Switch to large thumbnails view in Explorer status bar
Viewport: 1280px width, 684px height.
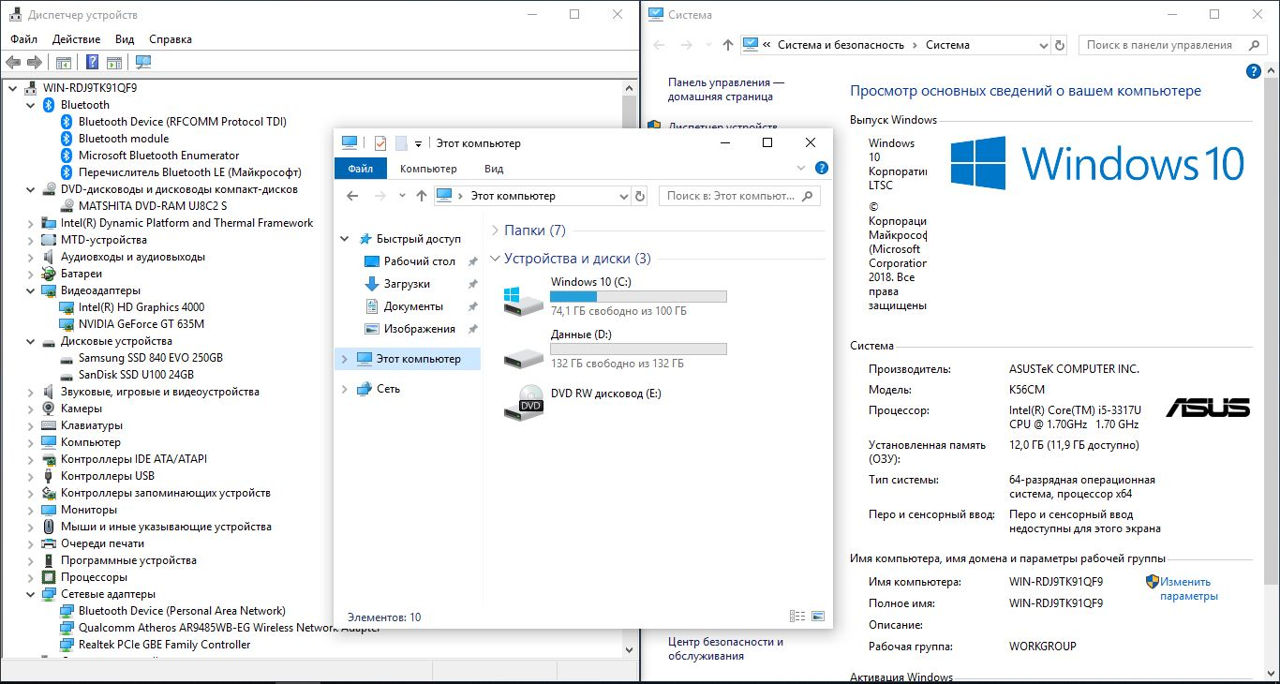818,617
